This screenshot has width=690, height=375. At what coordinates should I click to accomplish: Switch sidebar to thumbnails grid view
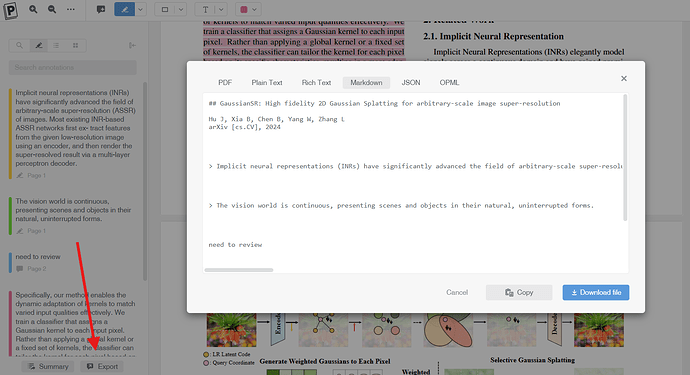click(75, 45)
